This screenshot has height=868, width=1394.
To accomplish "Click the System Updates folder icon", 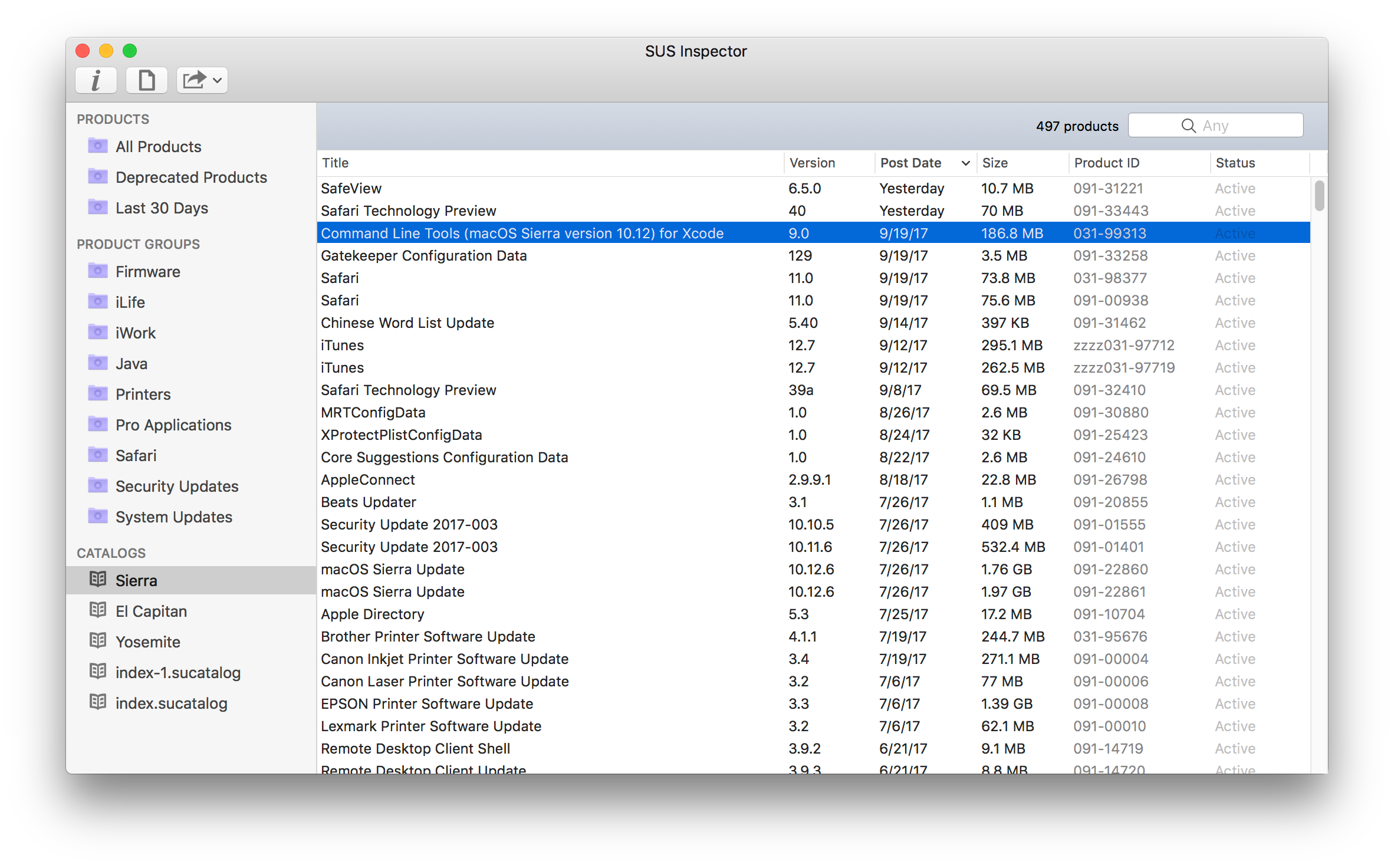I will [x=98, y=516].
